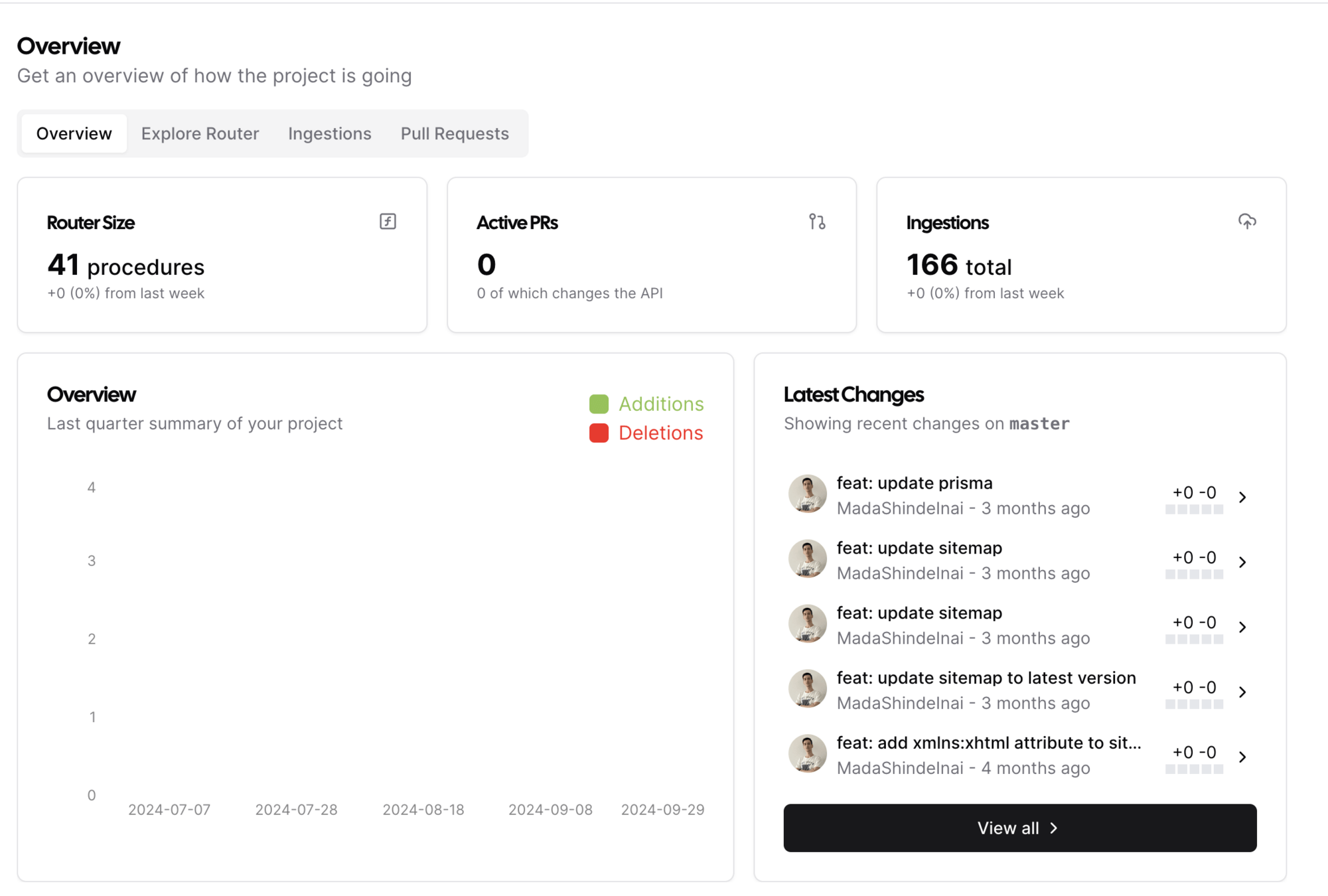Viewport: 1328px width, 896px height.
Task: Switch to the Explore Router tab
Action: coord(200,133)
